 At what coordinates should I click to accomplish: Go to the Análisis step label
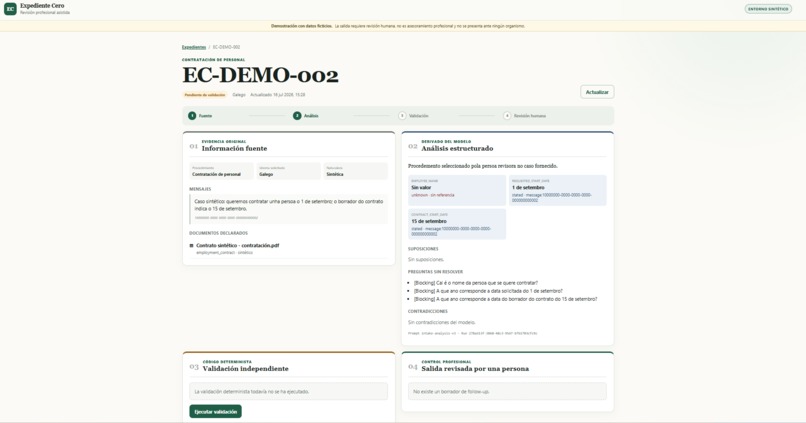click(311, 116)
